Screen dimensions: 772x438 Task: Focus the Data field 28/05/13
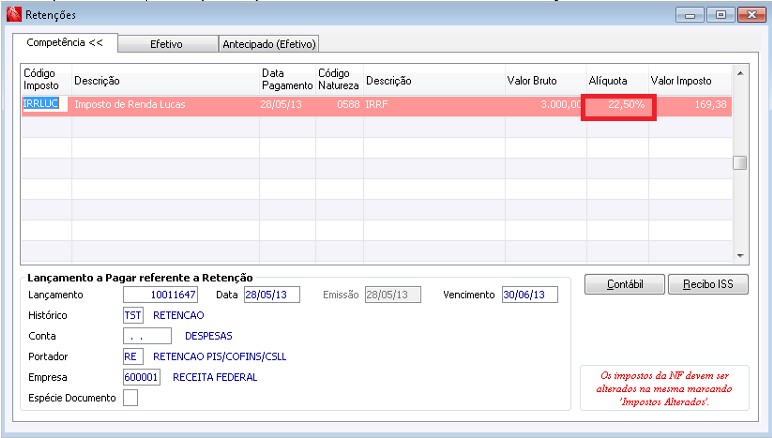tap(272, 295)
